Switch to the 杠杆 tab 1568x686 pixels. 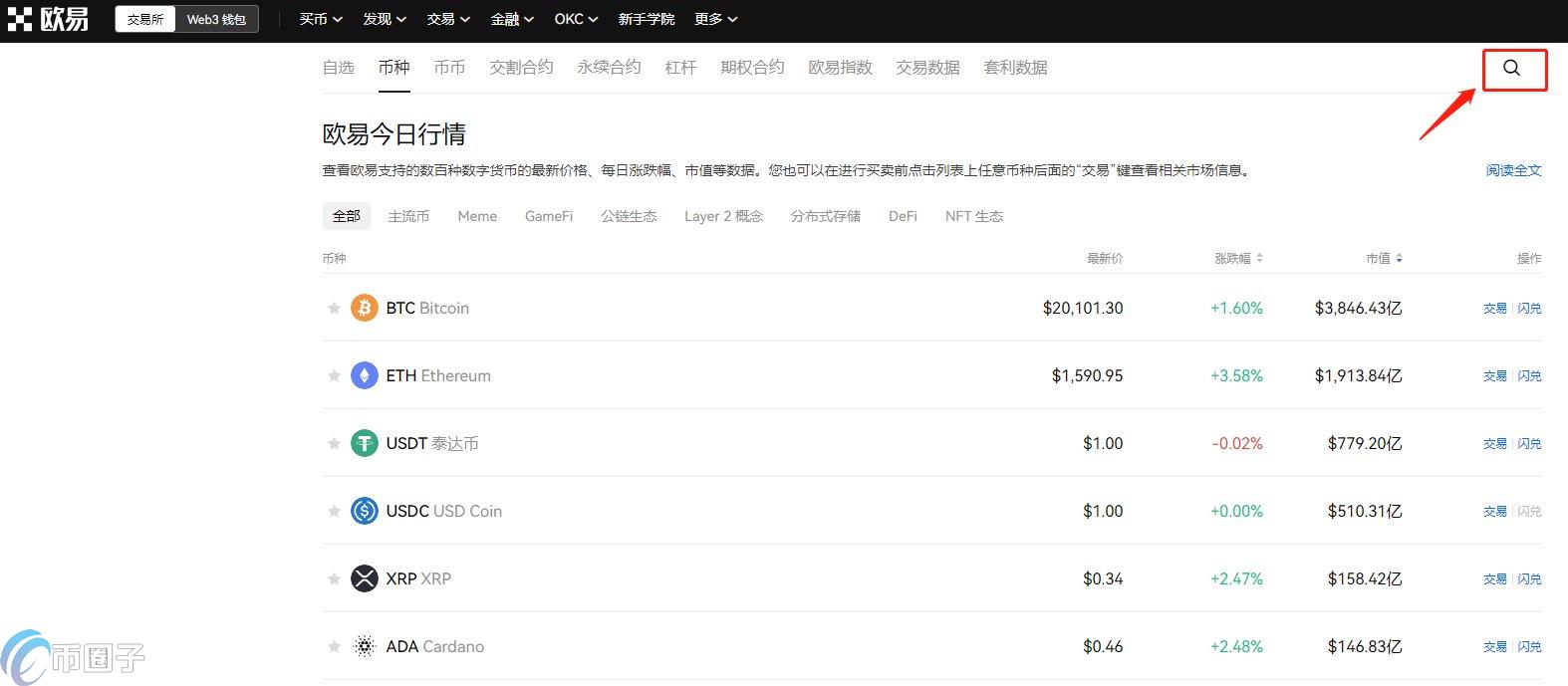[681, 67]
